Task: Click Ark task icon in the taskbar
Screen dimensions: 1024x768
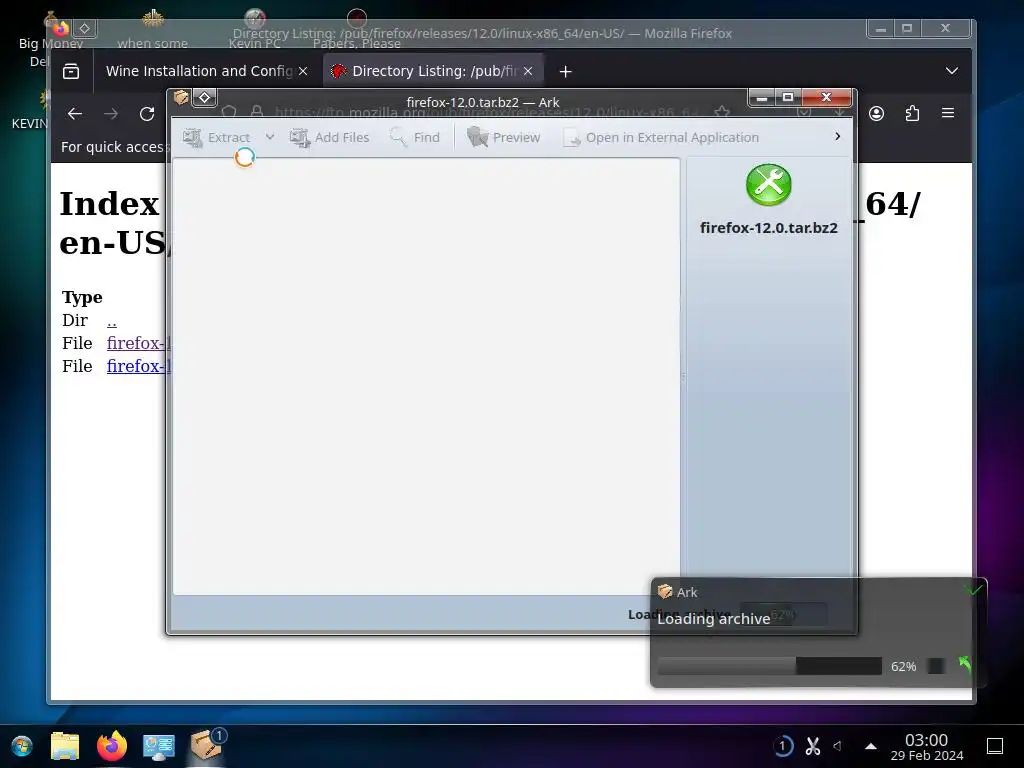Action: (206, 744)
